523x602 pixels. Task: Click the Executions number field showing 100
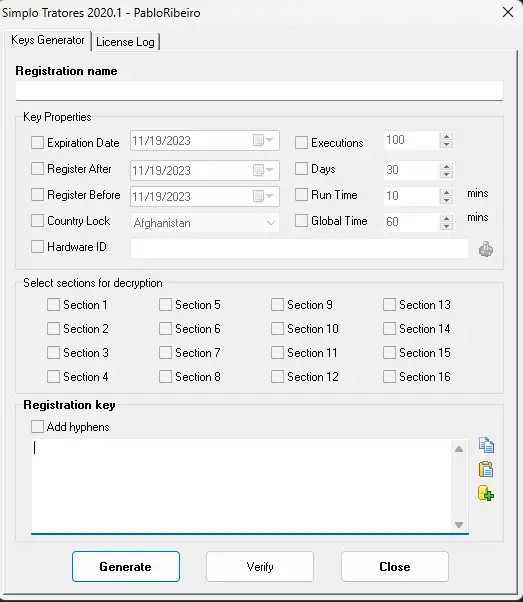pyautogui.click(x=412, y=141)
